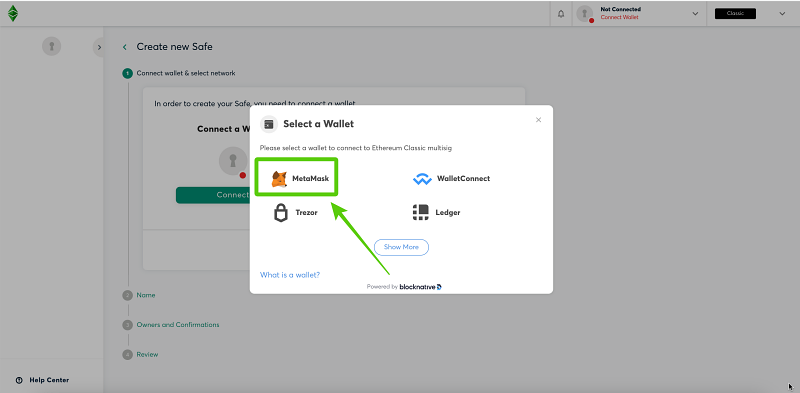
Task: Open Not Connected wallet dropdown
Action: [695, 14]
